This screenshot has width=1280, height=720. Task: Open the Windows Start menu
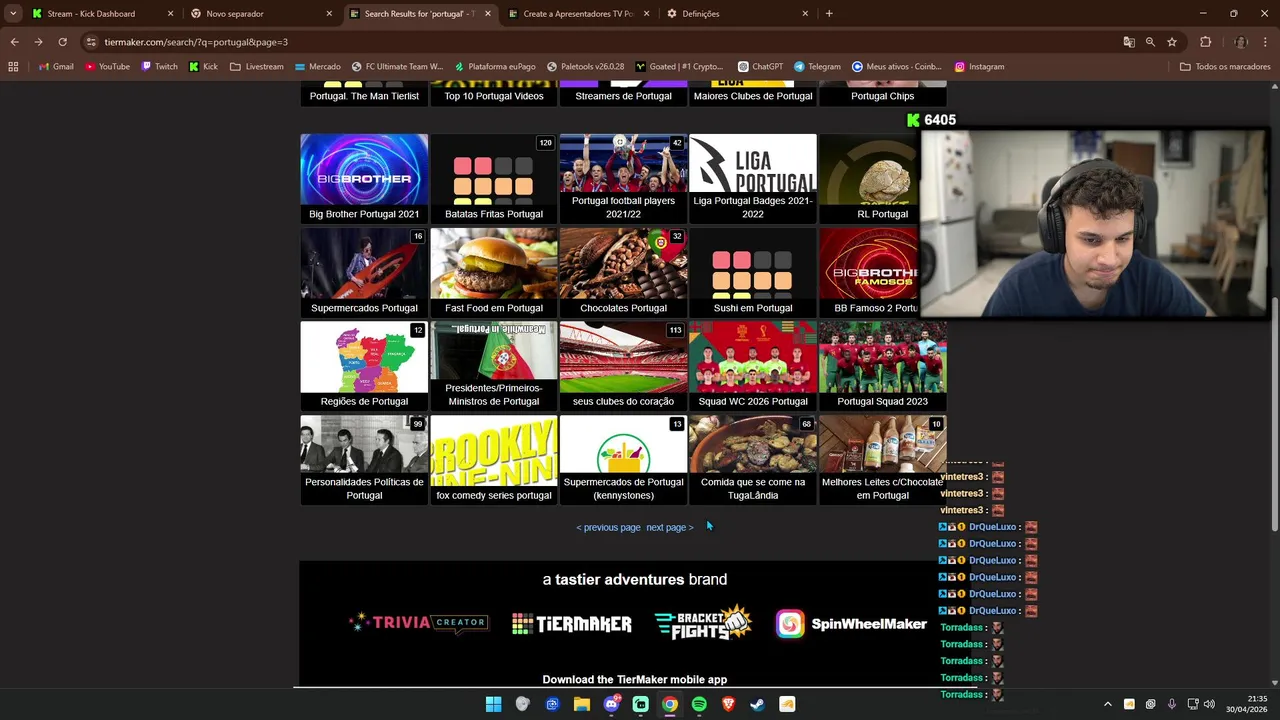(493, 704)
